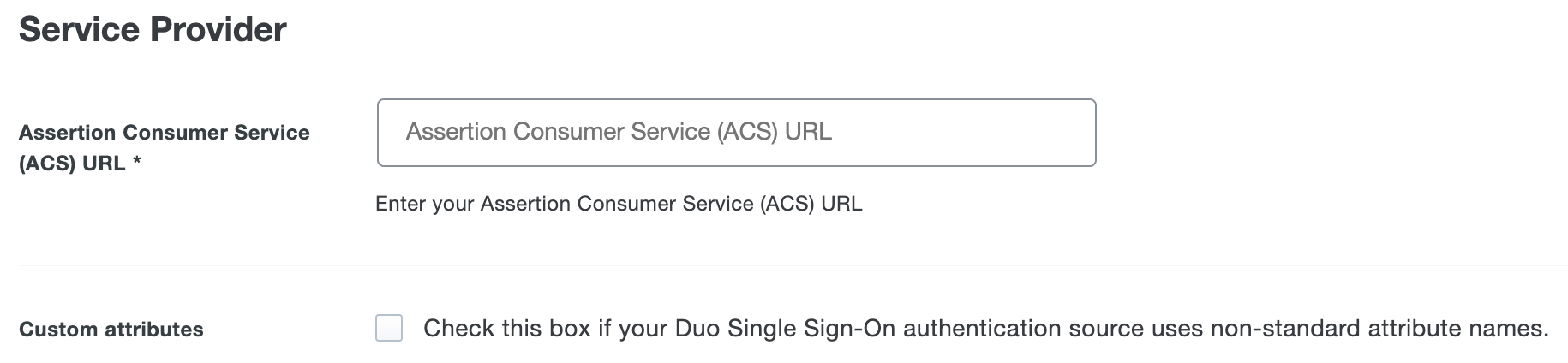Focus the ACS URL box via its placeholder text
This screenshot has width=1568, height=363.
click(x=619, y=132)
